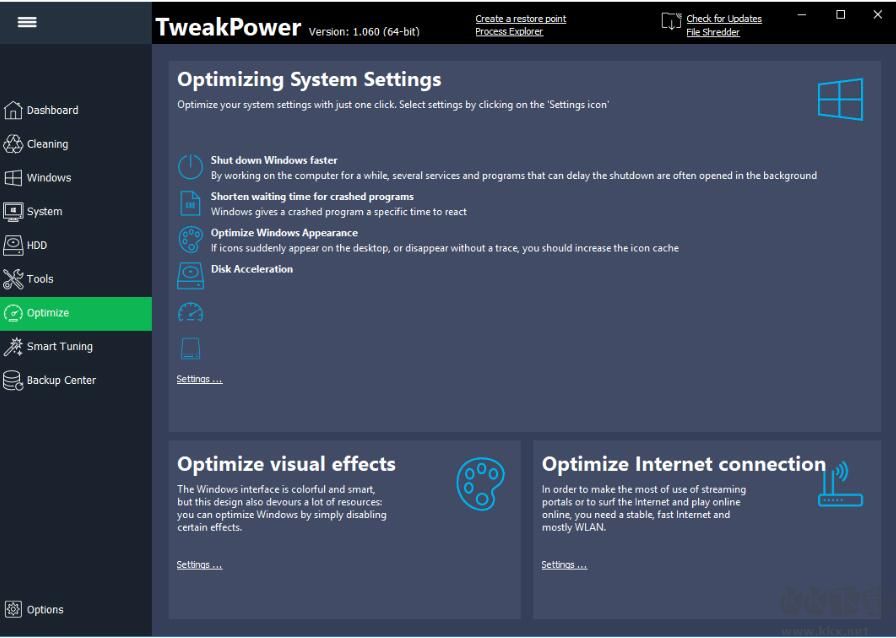Select the Cleaning section icon

tap(13, 143)
